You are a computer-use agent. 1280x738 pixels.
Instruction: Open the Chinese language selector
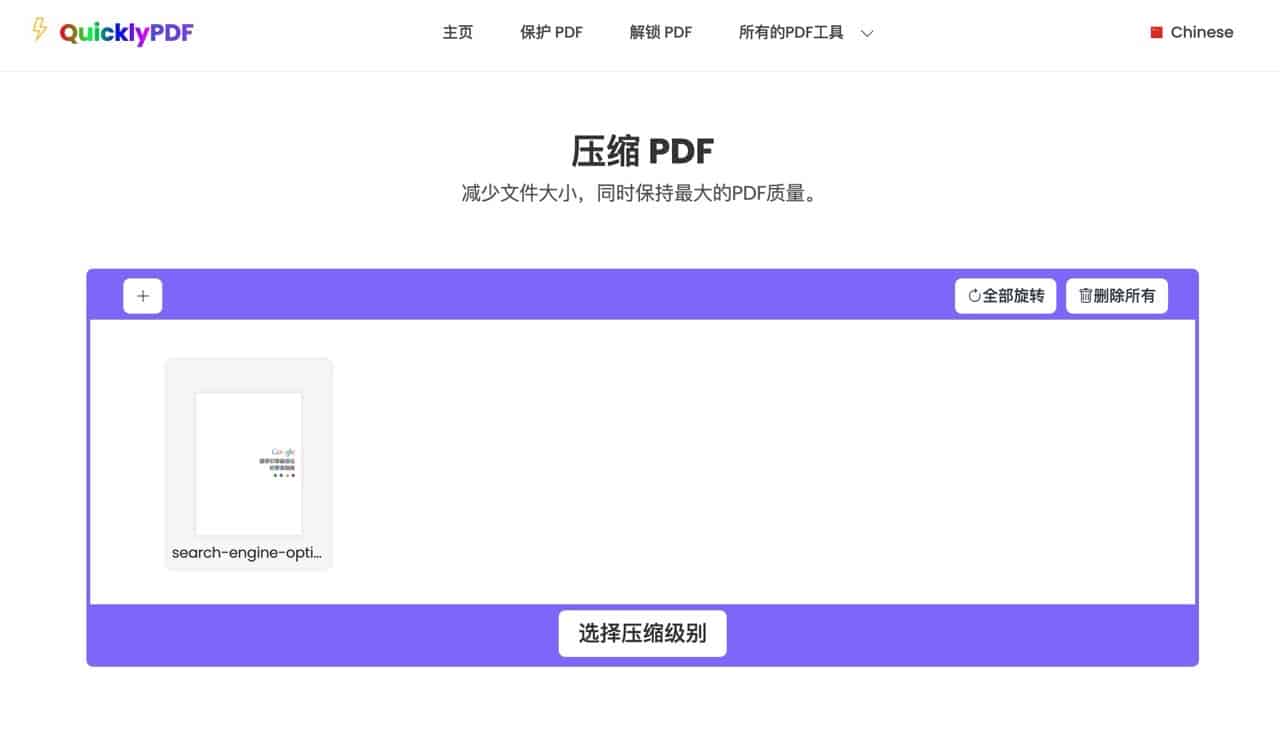click(x=1191, y=32)
